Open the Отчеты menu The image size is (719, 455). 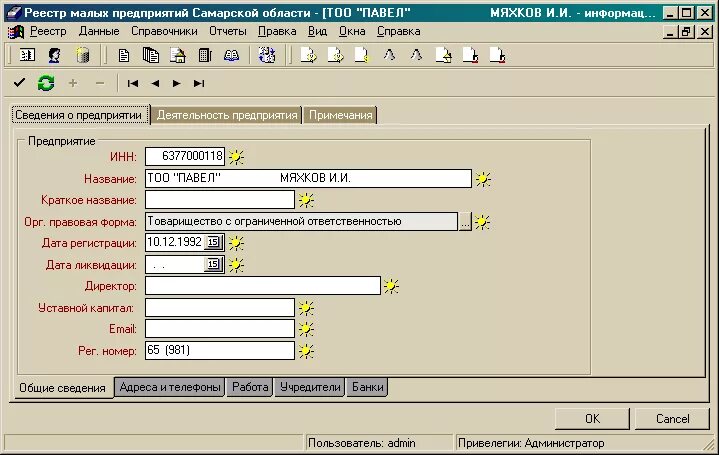pos(228,32)
